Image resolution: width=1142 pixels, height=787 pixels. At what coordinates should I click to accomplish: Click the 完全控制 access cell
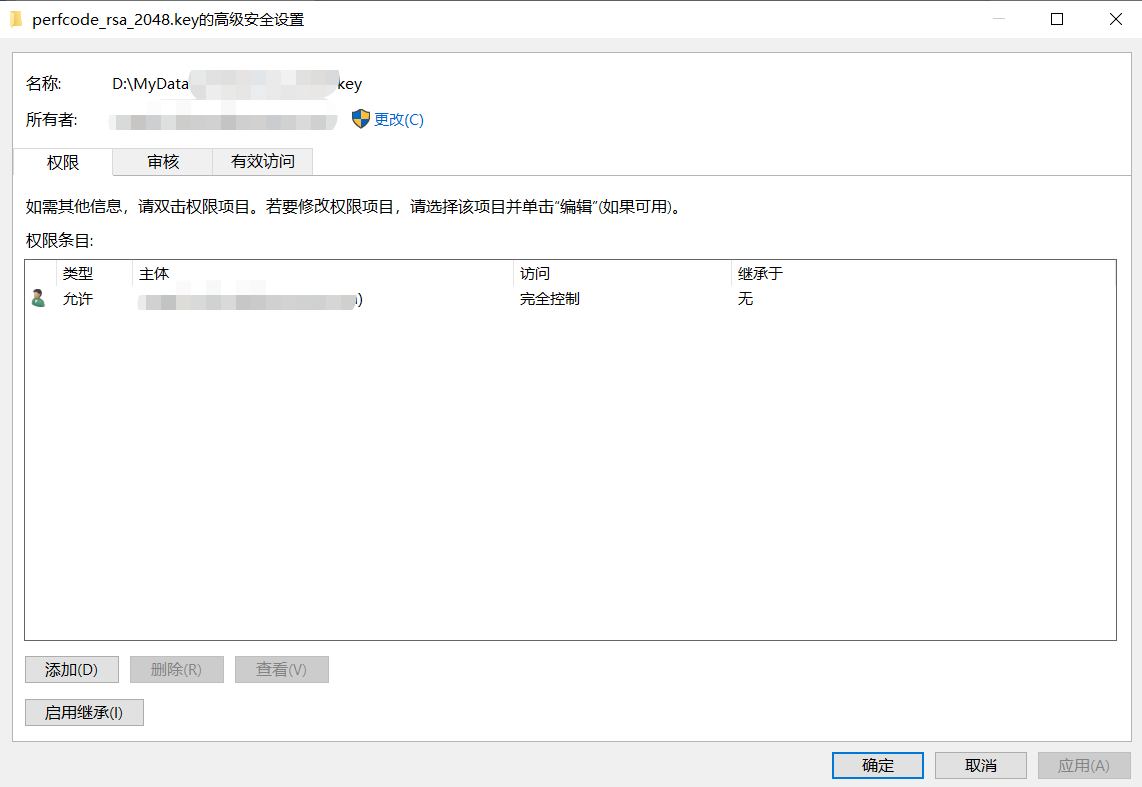coord(549,298)
